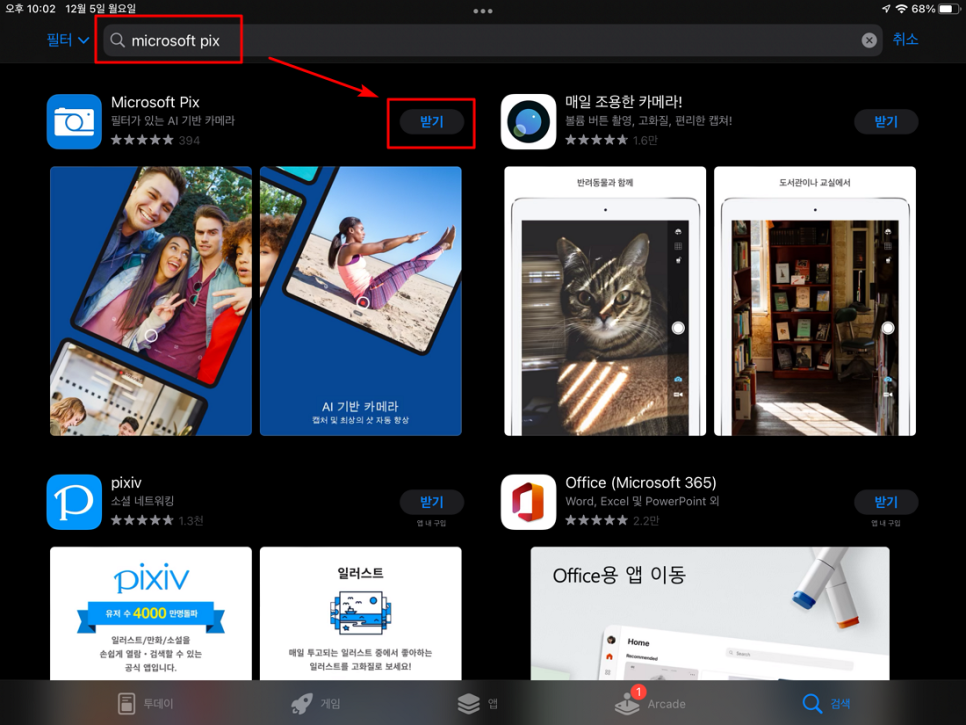Tap the pixiv 1.3천 rating

157,521
